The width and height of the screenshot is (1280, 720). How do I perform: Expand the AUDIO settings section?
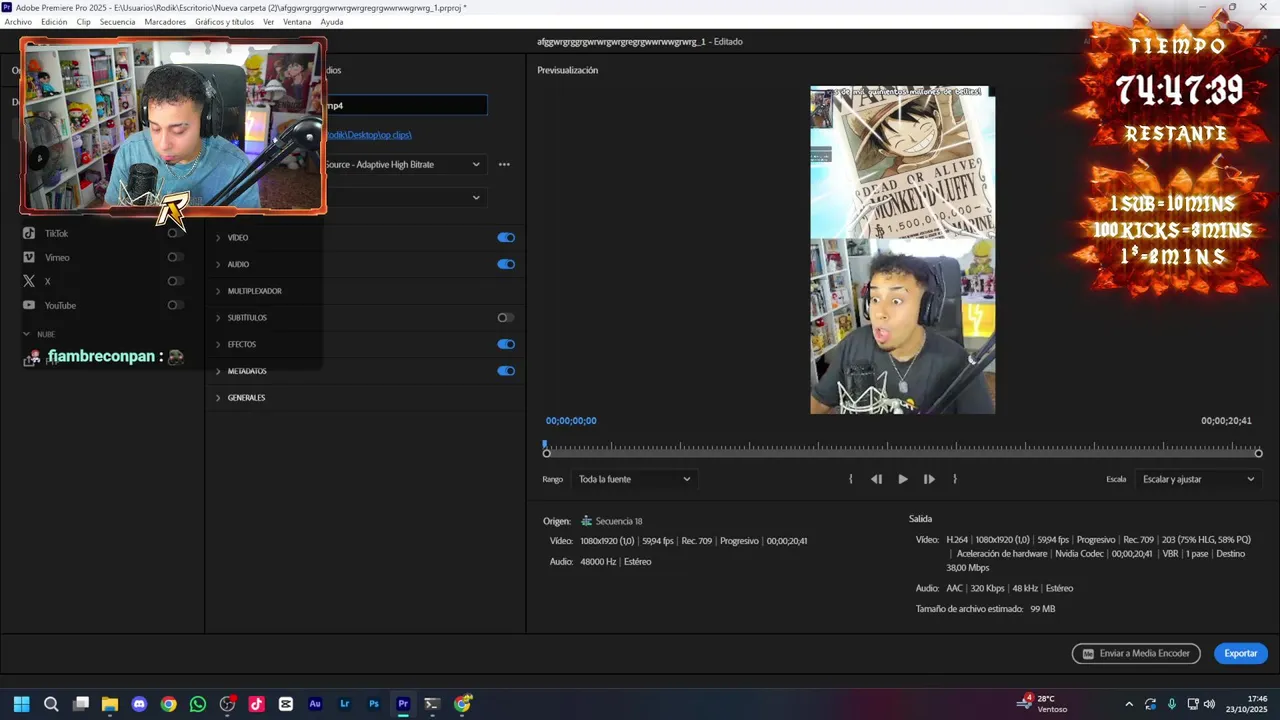tap(218, 264)
